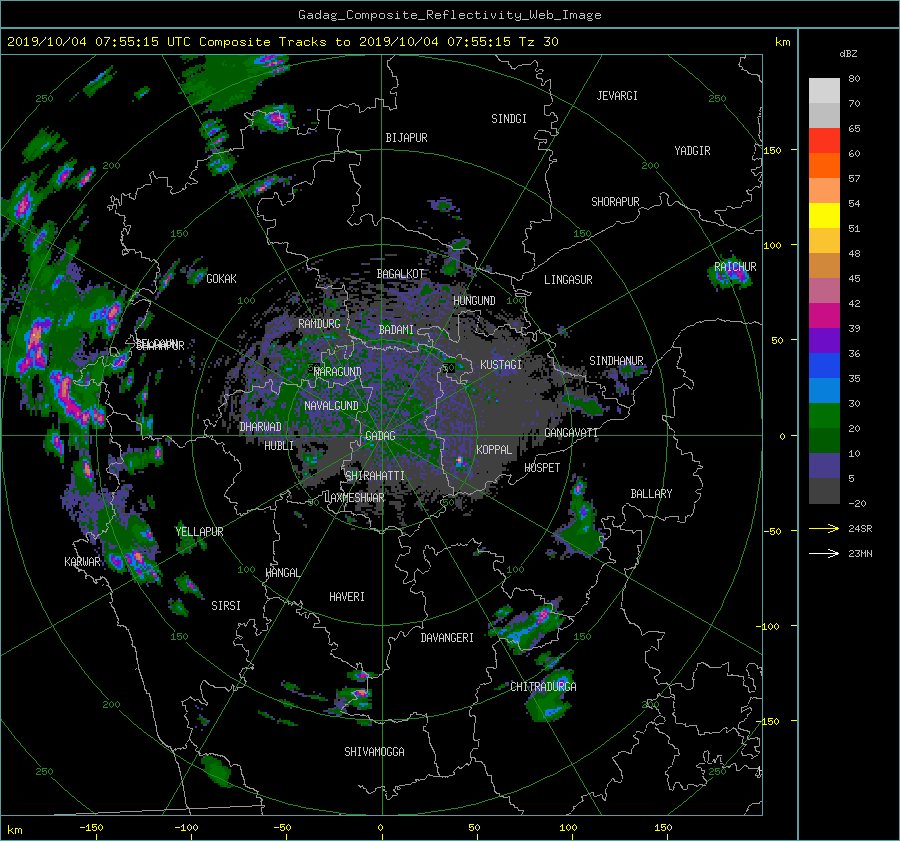Image resolution: width=900 pixels, height=841 pixels.
Task: Click the SHORAPUR city label
Action: click(x=615, y=202)
